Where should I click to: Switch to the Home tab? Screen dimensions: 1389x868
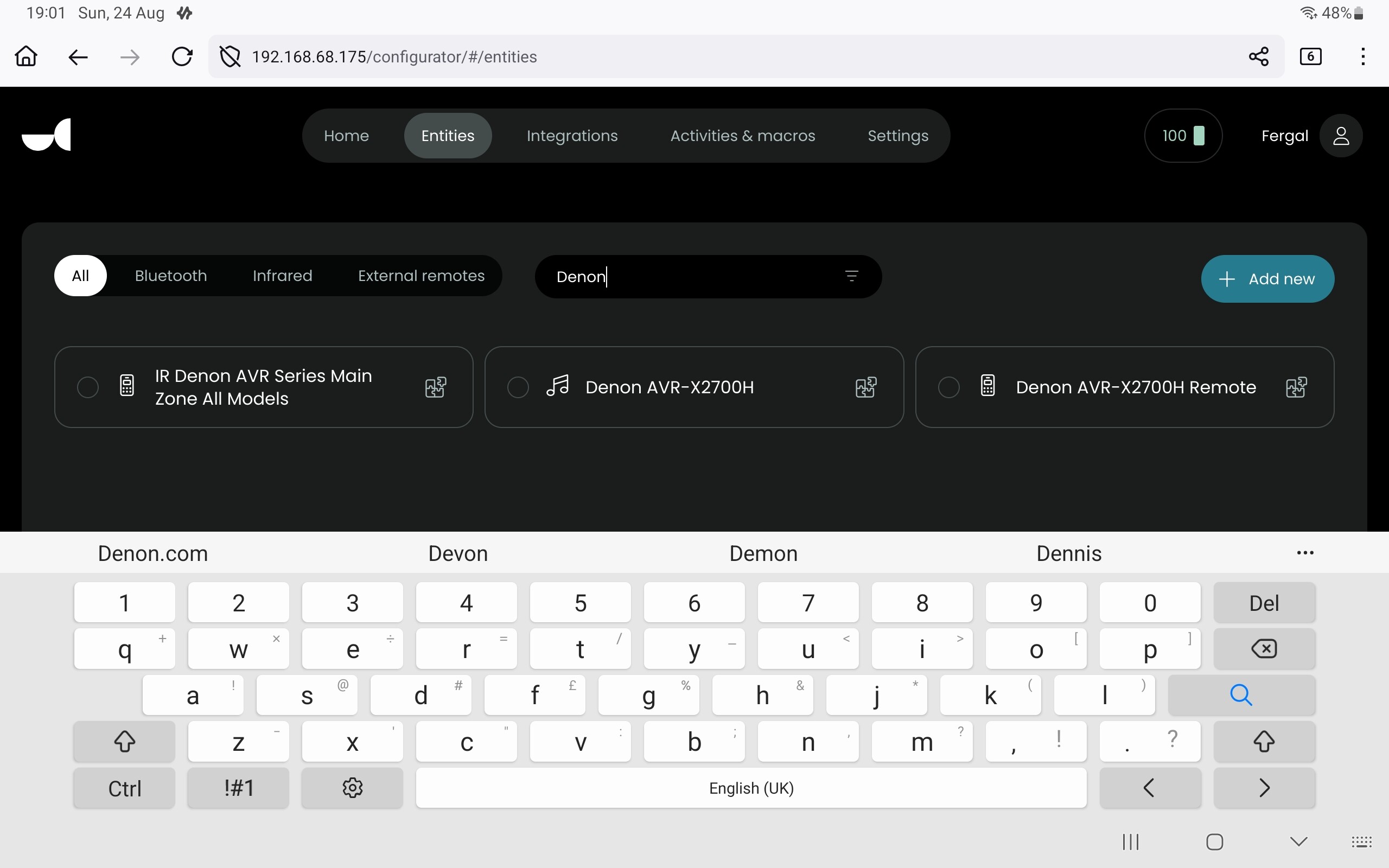coord(346,136)
